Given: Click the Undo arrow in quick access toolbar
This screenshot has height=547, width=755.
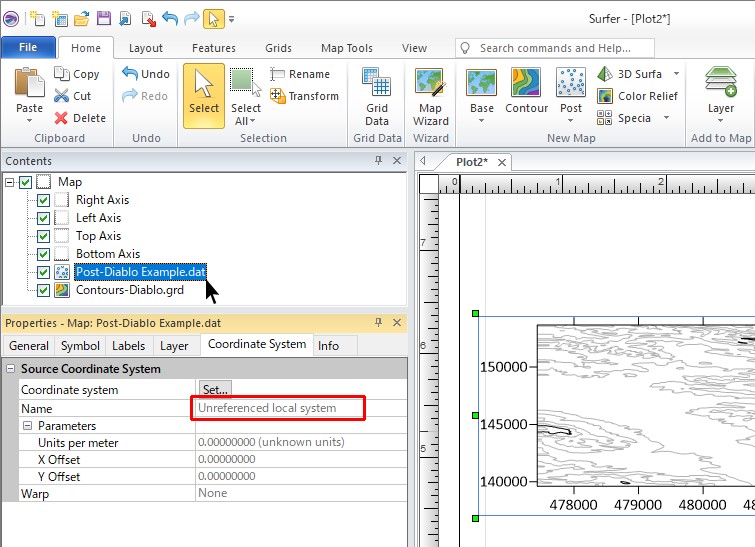Looking at the screenshot, I should [x=170, y=19].
